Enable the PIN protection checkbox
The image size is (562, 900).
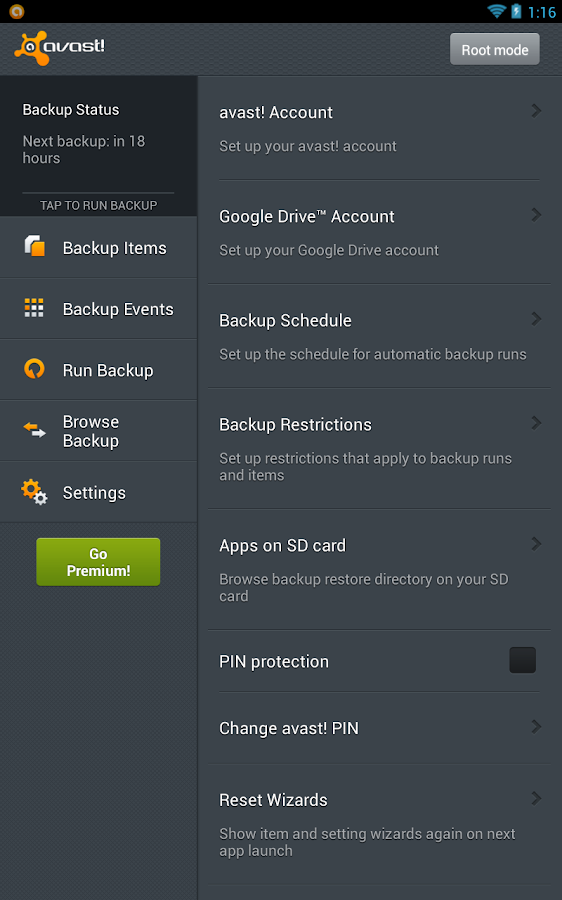tap(522, 660)
